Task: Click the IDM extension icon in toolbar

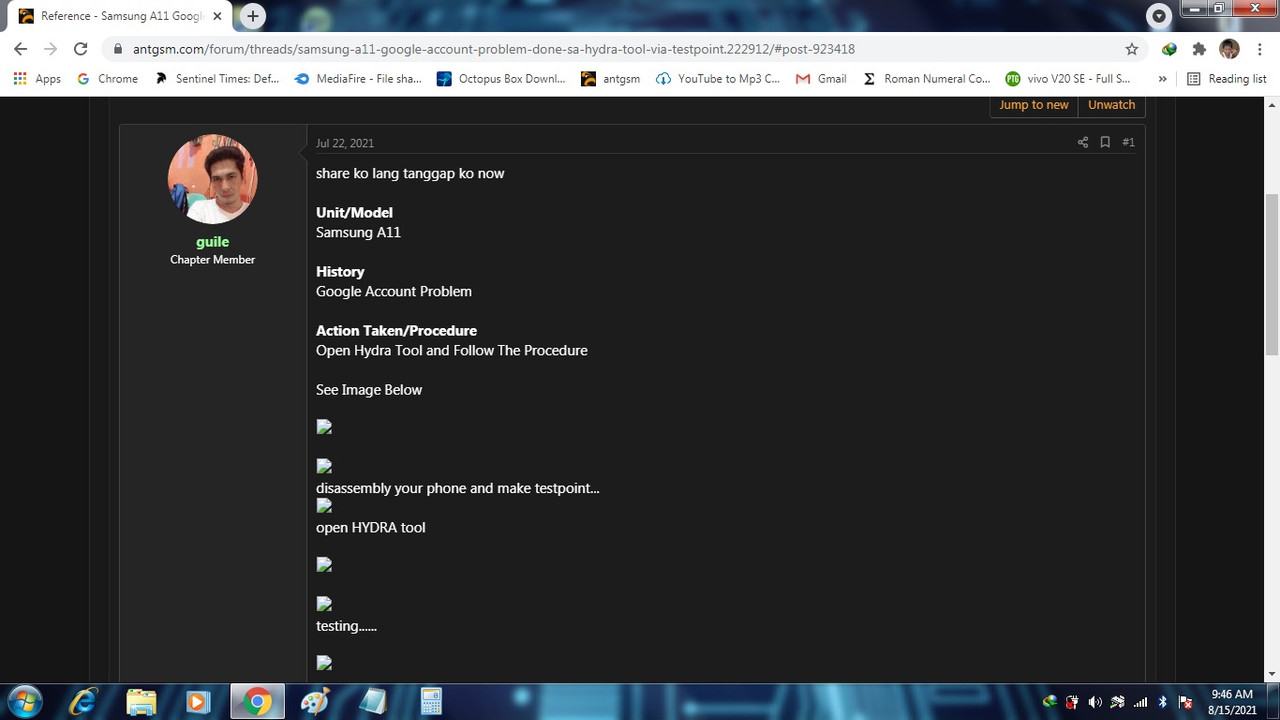Action: coord(1169,49)
